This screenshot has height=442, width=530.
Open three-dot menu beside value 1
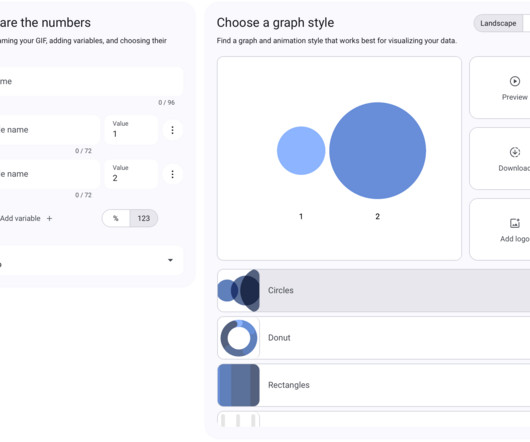[x=172, y=130]
